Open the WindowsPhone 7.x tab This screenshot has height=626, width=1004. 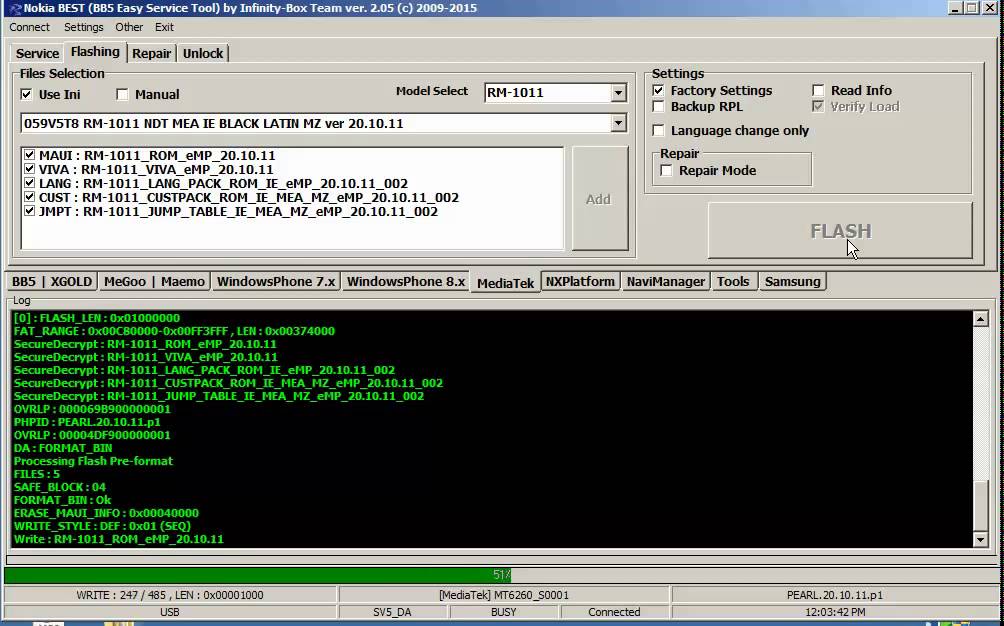pyautogui.click(x=276, y=282)
